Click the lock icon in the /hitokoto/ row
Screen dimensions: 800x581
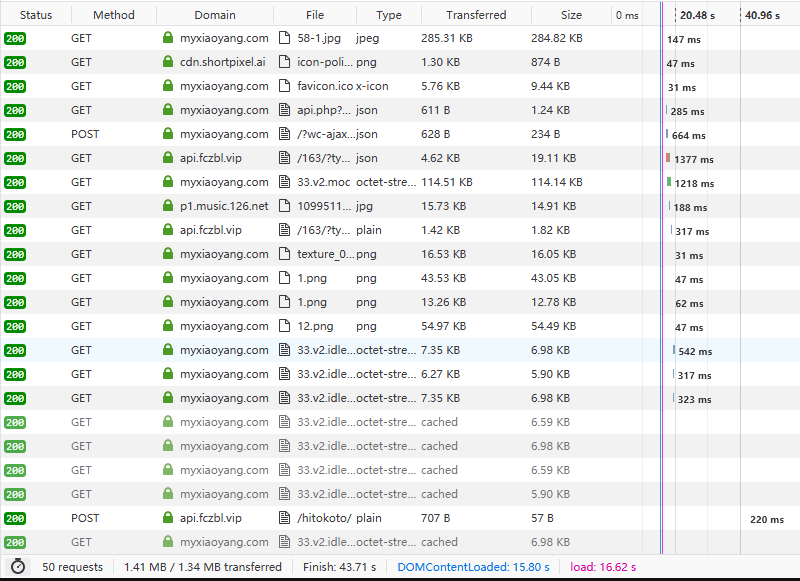[168, 518]
